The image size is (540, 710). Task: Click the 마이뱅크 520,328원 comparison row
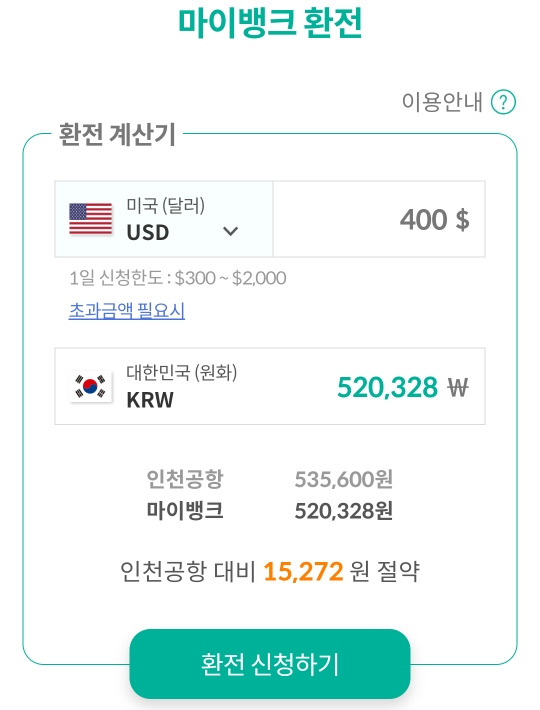coord(270,511)
